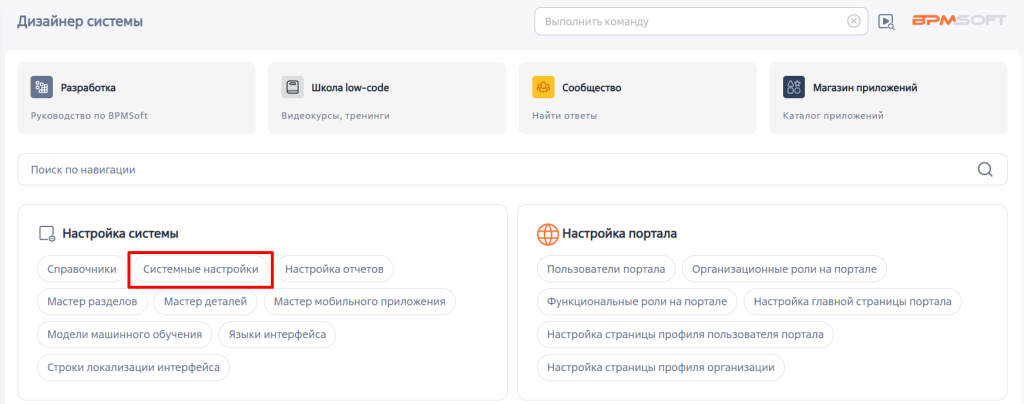Screen dimensions: 1024x404
Task: Clear the command box with the X icon
Action: click(x=854, y=21)
